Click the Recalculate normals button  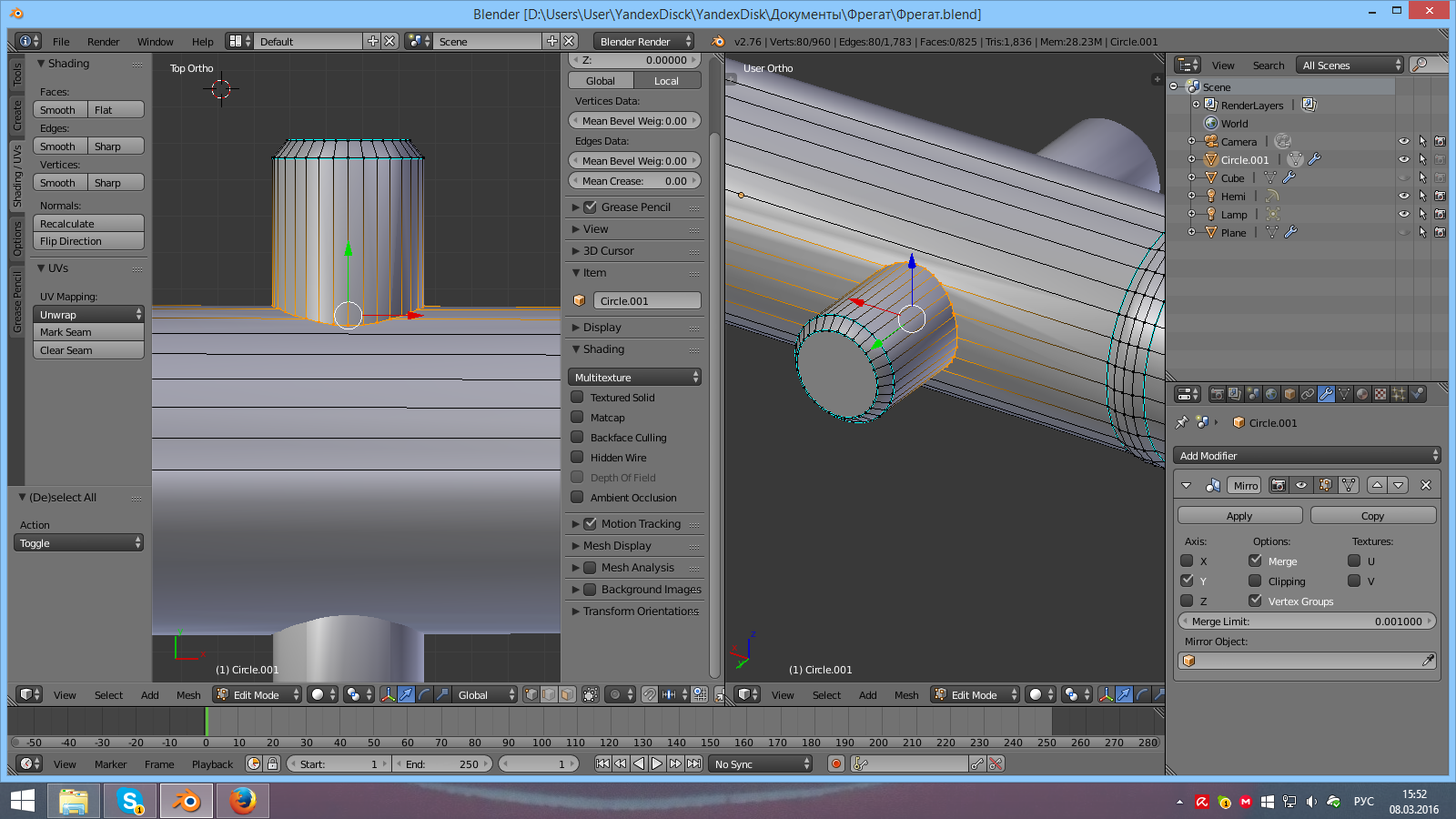[x=88, y=223]
